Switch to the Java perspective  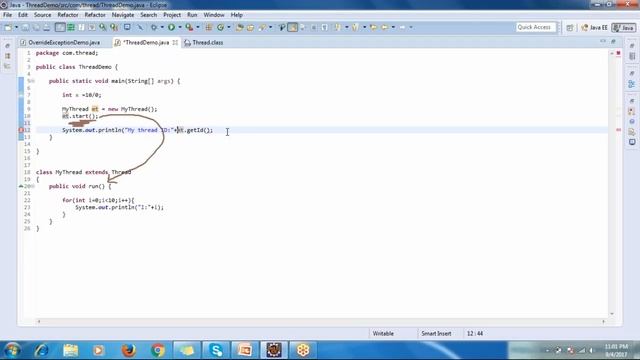[x=624, y=28]
